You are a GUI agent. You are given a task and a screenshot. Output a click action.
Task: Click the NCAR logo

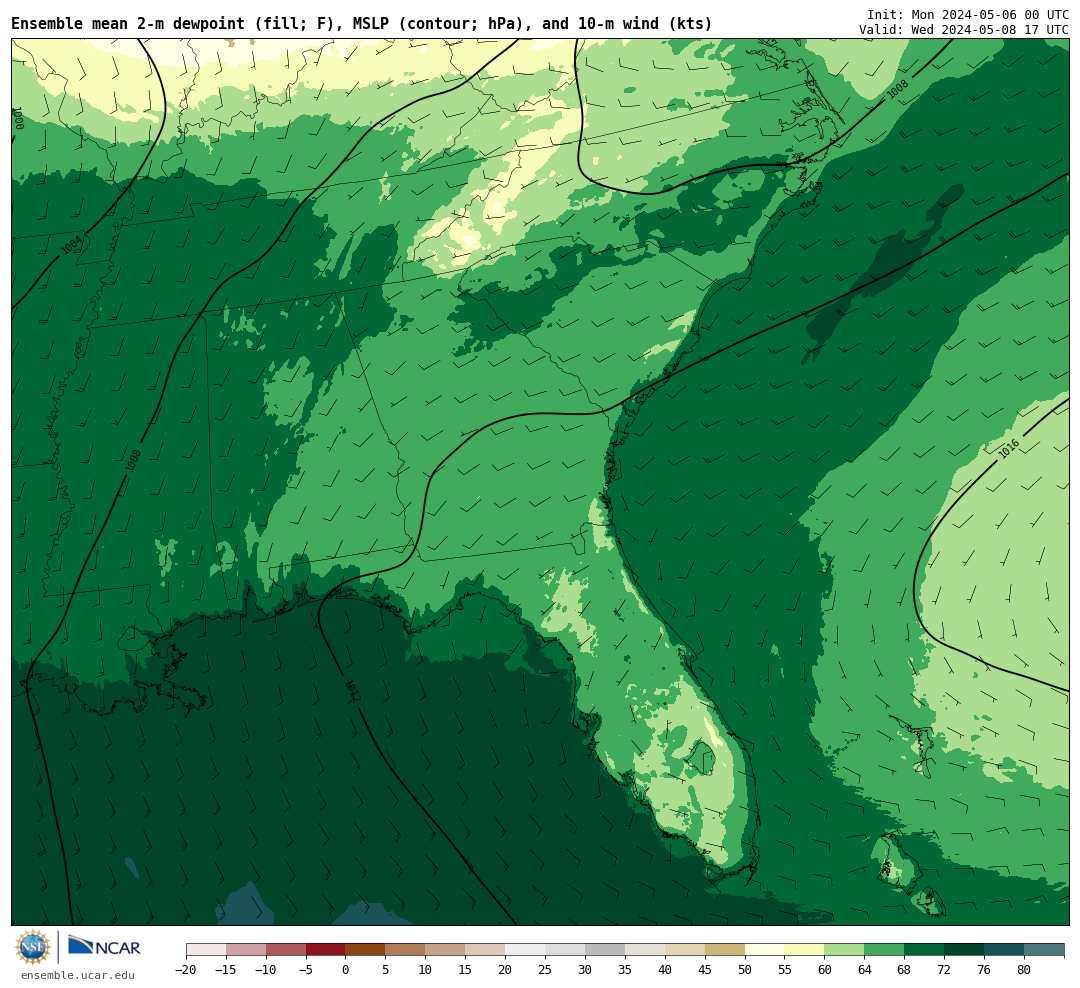coord(104,946)
